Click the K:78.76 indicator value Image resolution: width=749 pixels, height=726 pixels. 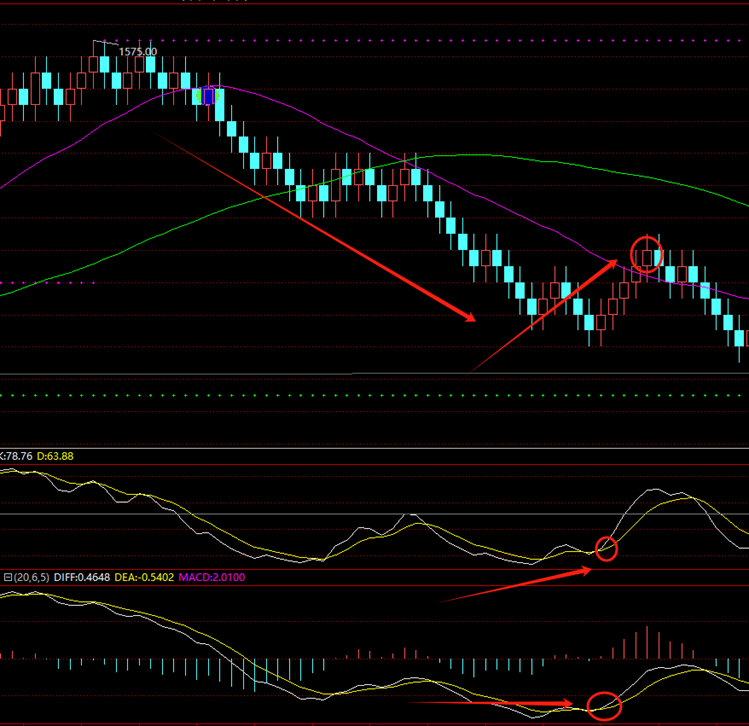pos(16,456)
